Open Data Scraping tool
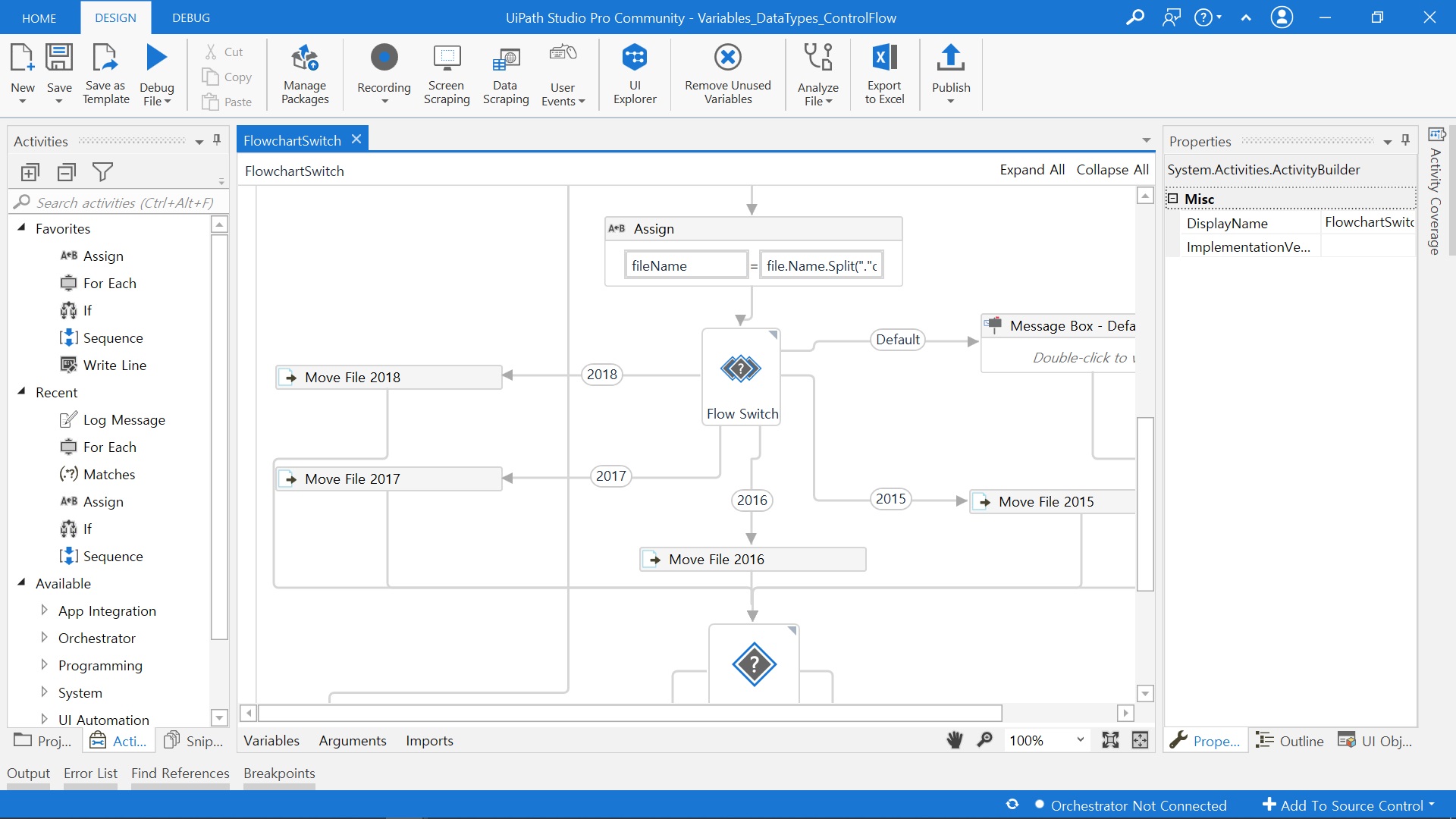 click(x=505, y=58)
